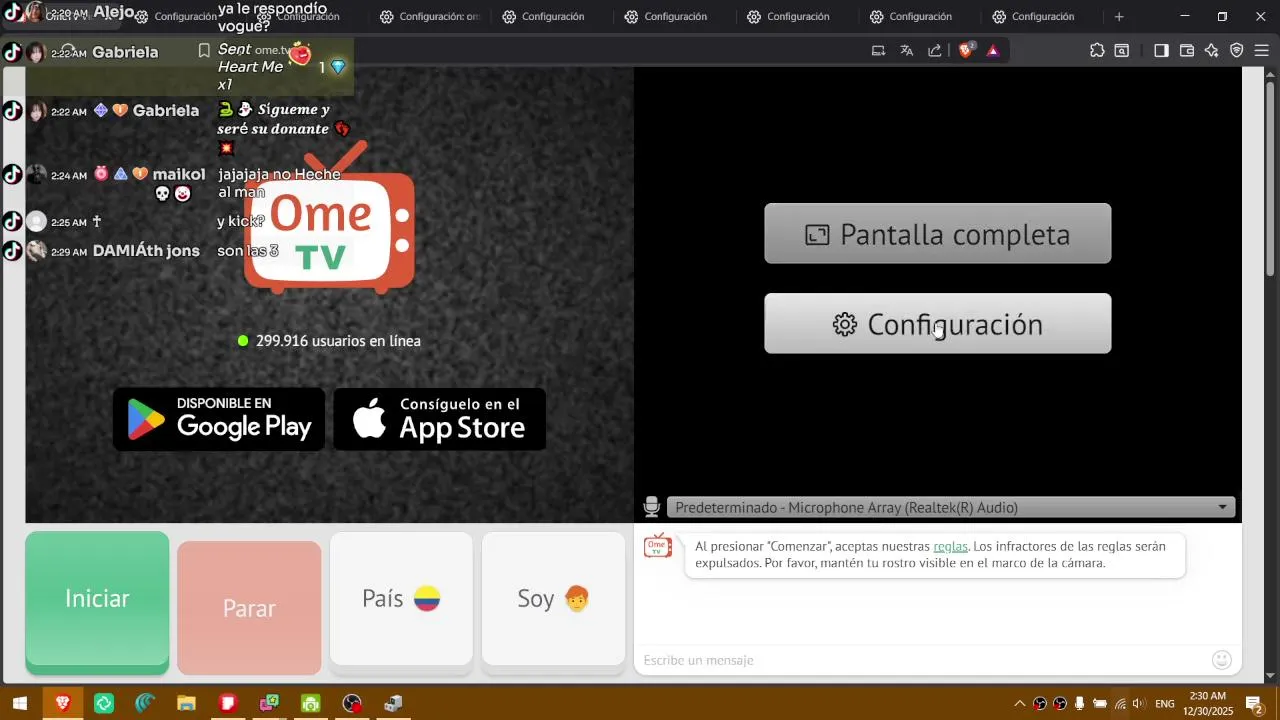This screenshot has width=1280, height=720.
Task: Click the 'y kick?' chat message
Action: tap(241, 222)
